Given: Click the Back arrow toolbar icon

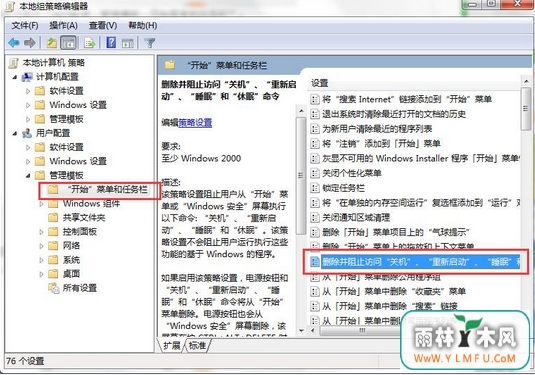Looking at the screenshot, I should tap(14, 43).
